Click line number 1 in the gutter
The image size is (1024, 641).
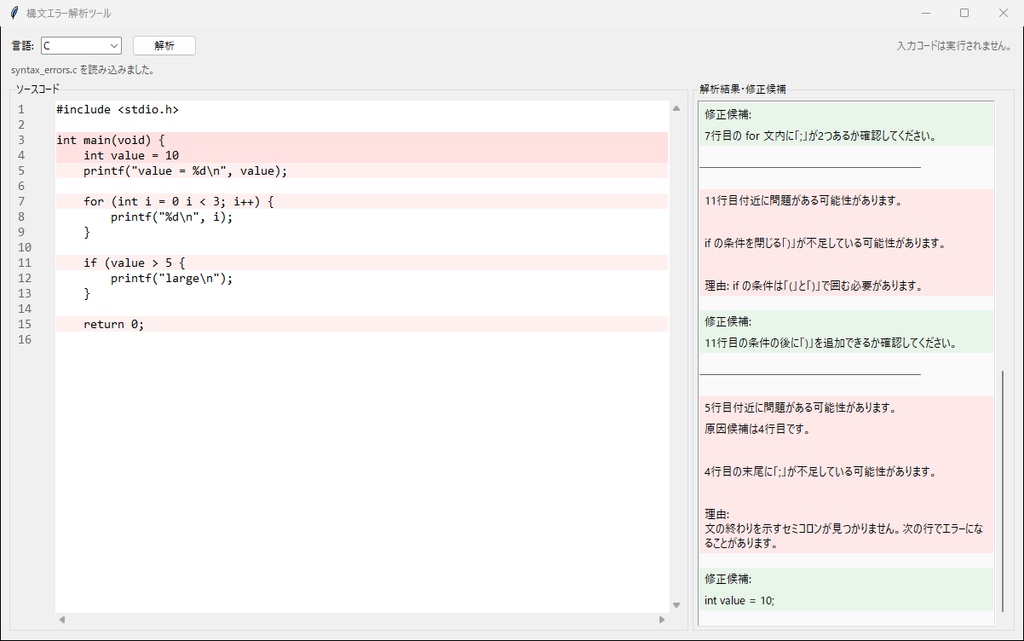coord(21,110)
